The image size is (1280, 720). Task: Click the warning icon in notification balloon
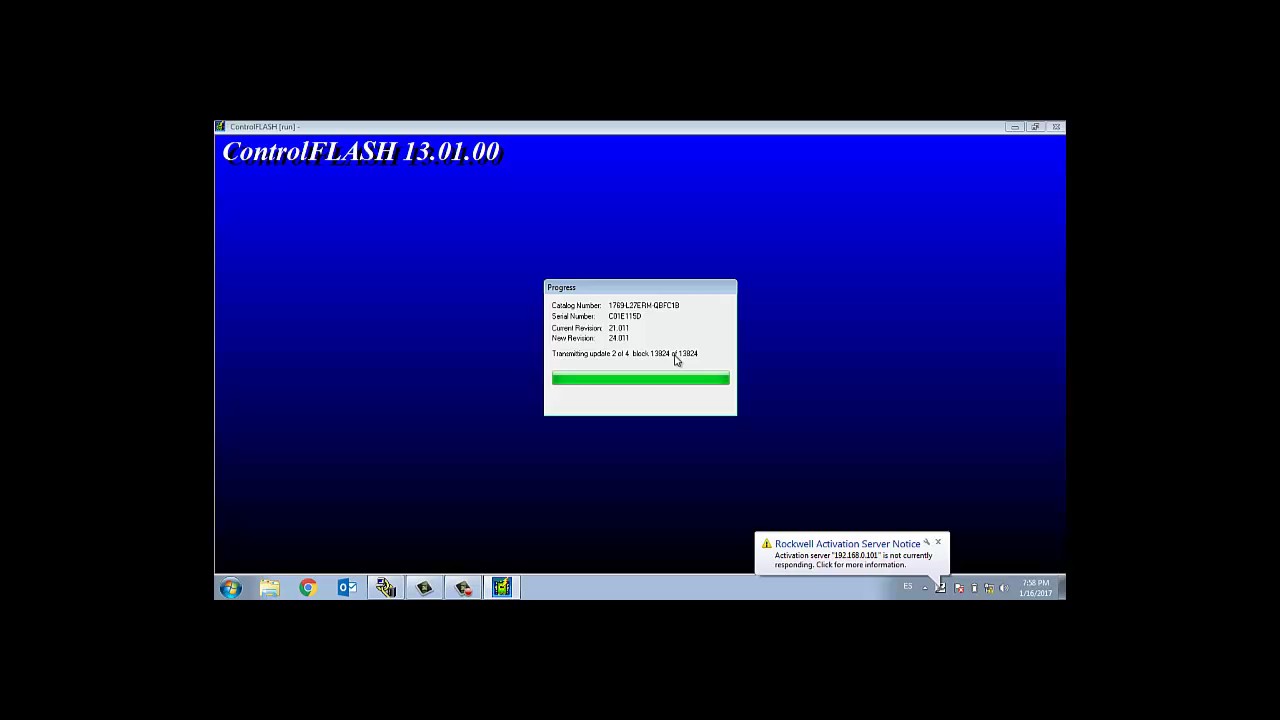click(766, 544)
